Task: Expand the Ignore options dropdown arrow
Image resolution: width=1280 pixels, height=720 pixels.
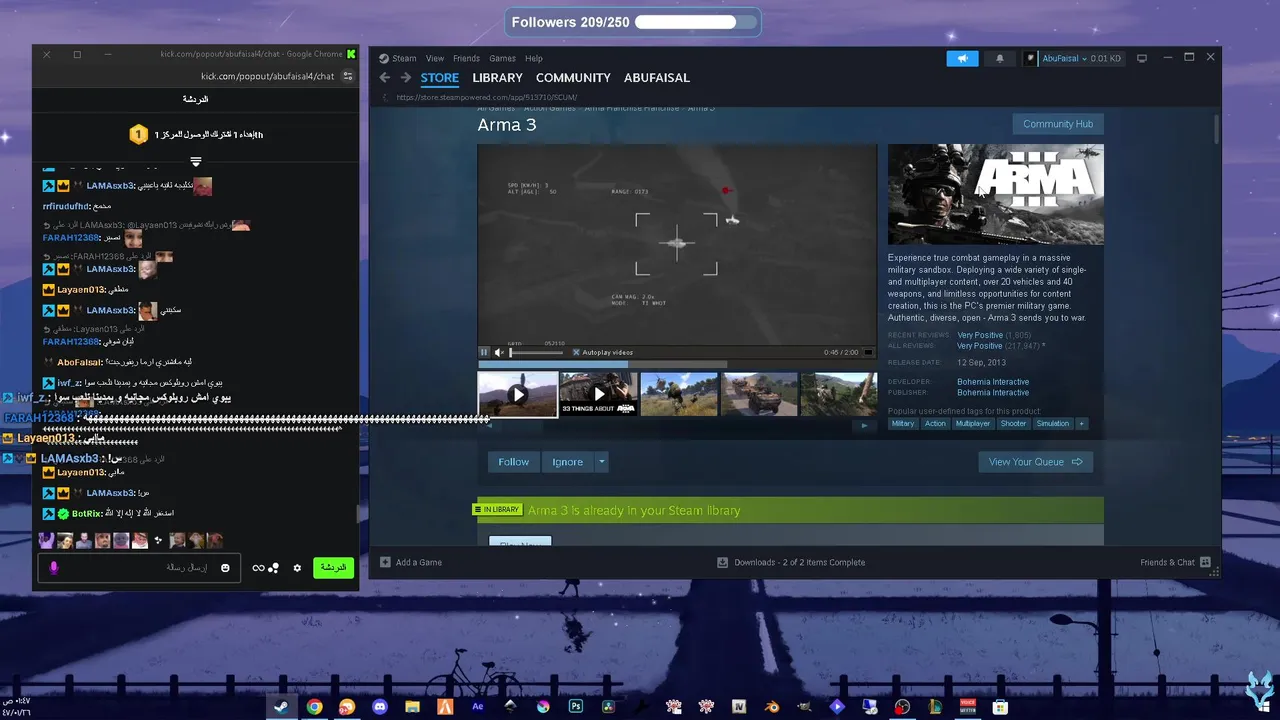Action: [601, 462]
